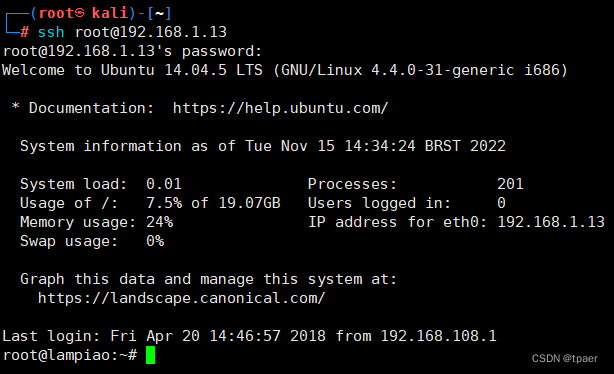Click the ssh command text
This screenshot has height=374, width=614.
tap(51, 32)
